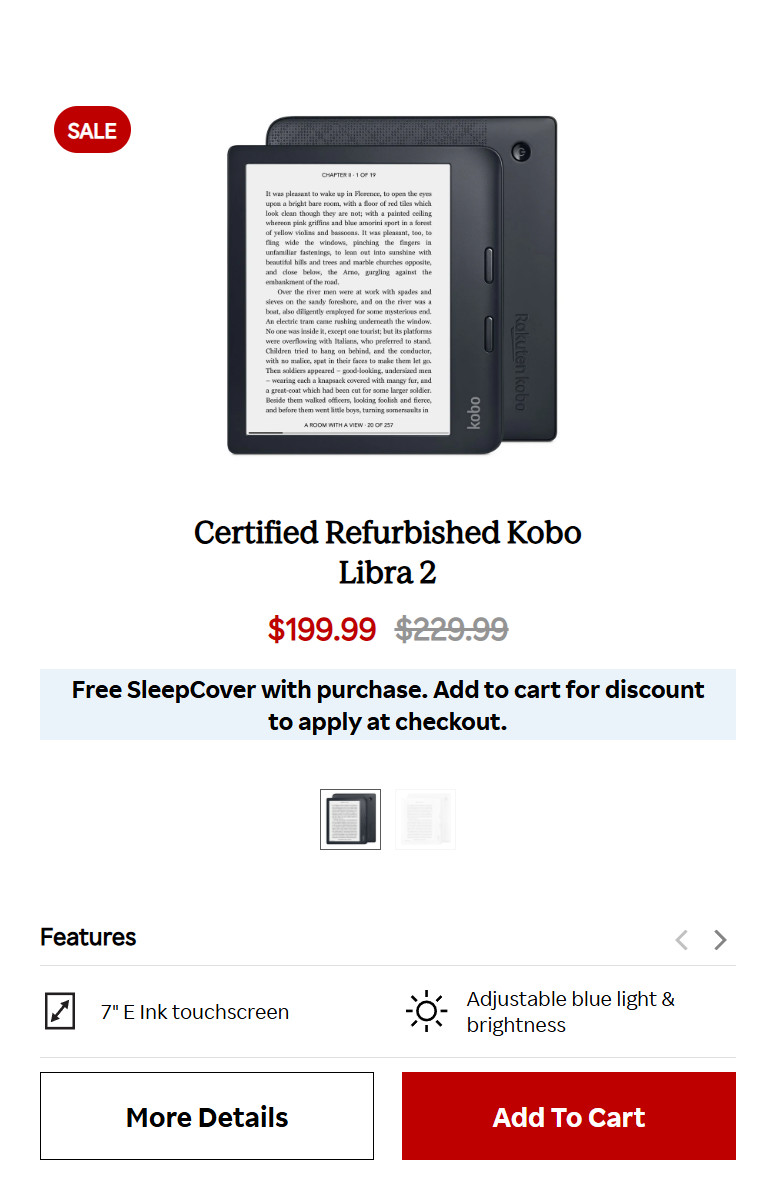Click the red SALE badge

(x=92, y=130)
